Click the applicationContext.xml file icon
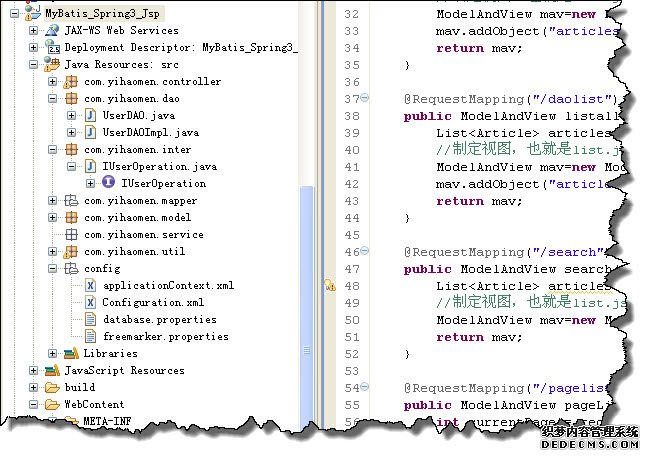 point(89,286)
